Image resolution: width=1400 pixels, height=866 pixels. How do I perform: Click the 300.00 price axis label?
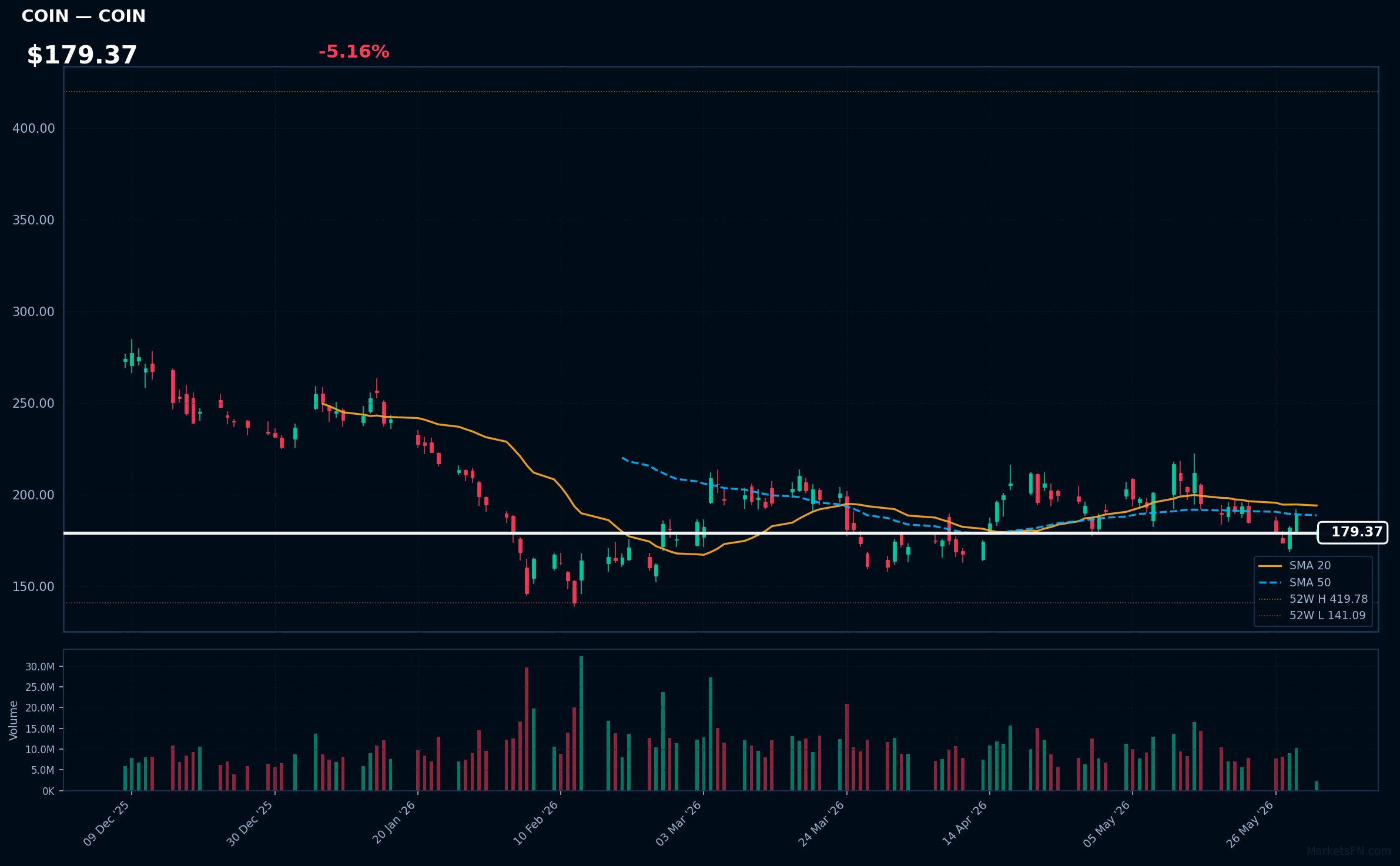pos(34,311)
